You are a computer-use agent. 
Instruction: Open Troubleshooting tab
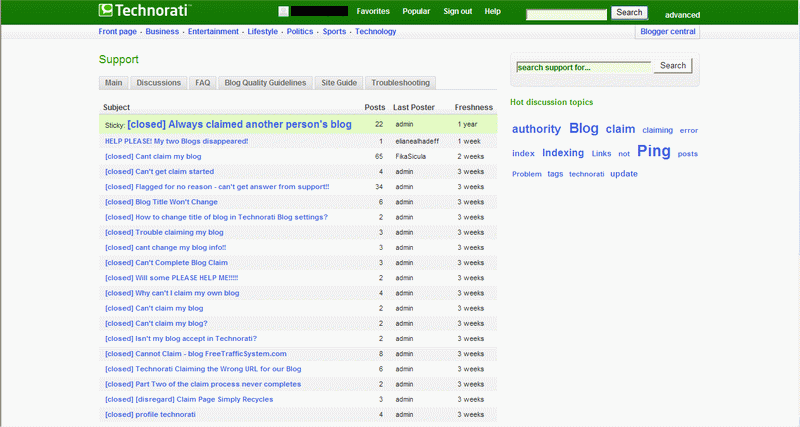click(401, 83)
